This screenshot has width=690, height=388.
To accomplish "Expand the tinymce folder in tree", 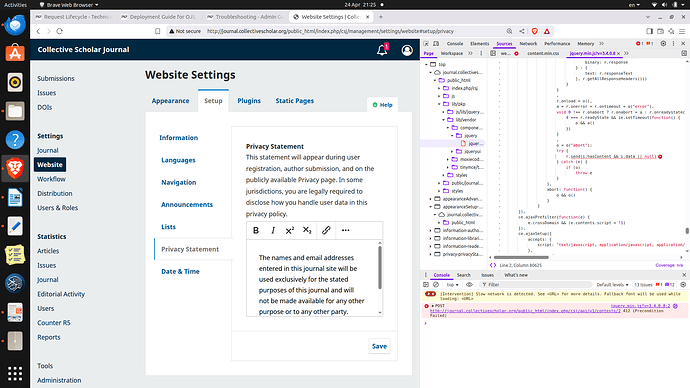I will click(x=448, y=167).
